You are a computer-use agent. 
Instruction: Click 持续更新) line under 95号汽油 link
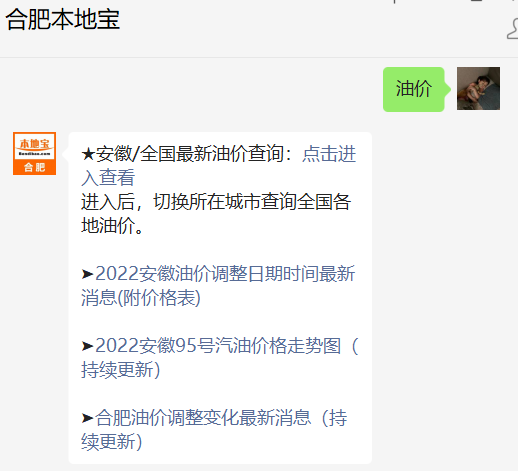click(x=121, y=370)
